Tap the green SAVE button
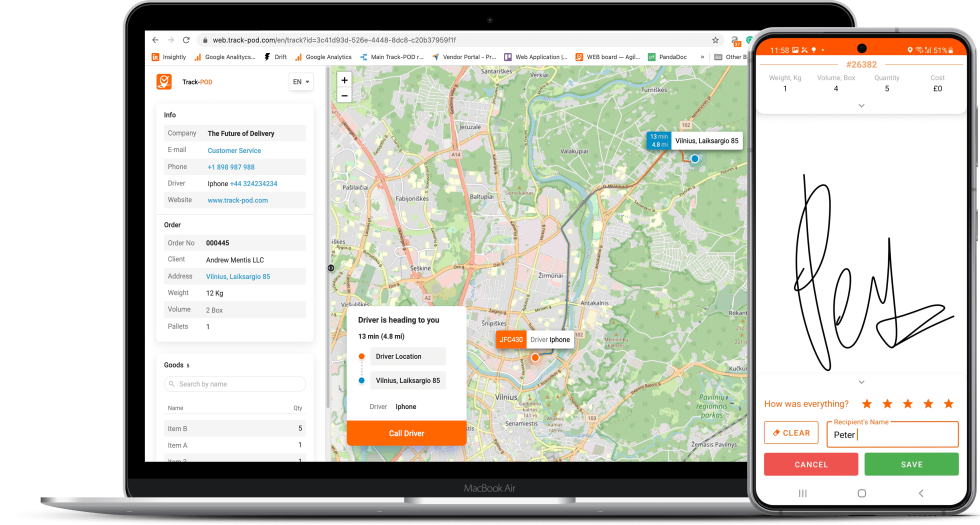980x525 pixels. (x=911, y=464)
